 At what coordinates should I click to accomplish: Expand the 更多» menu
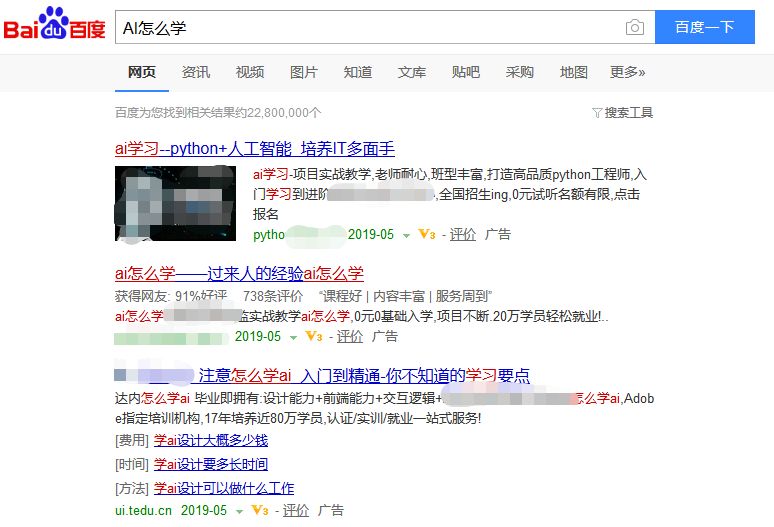[x=627, y=72]
